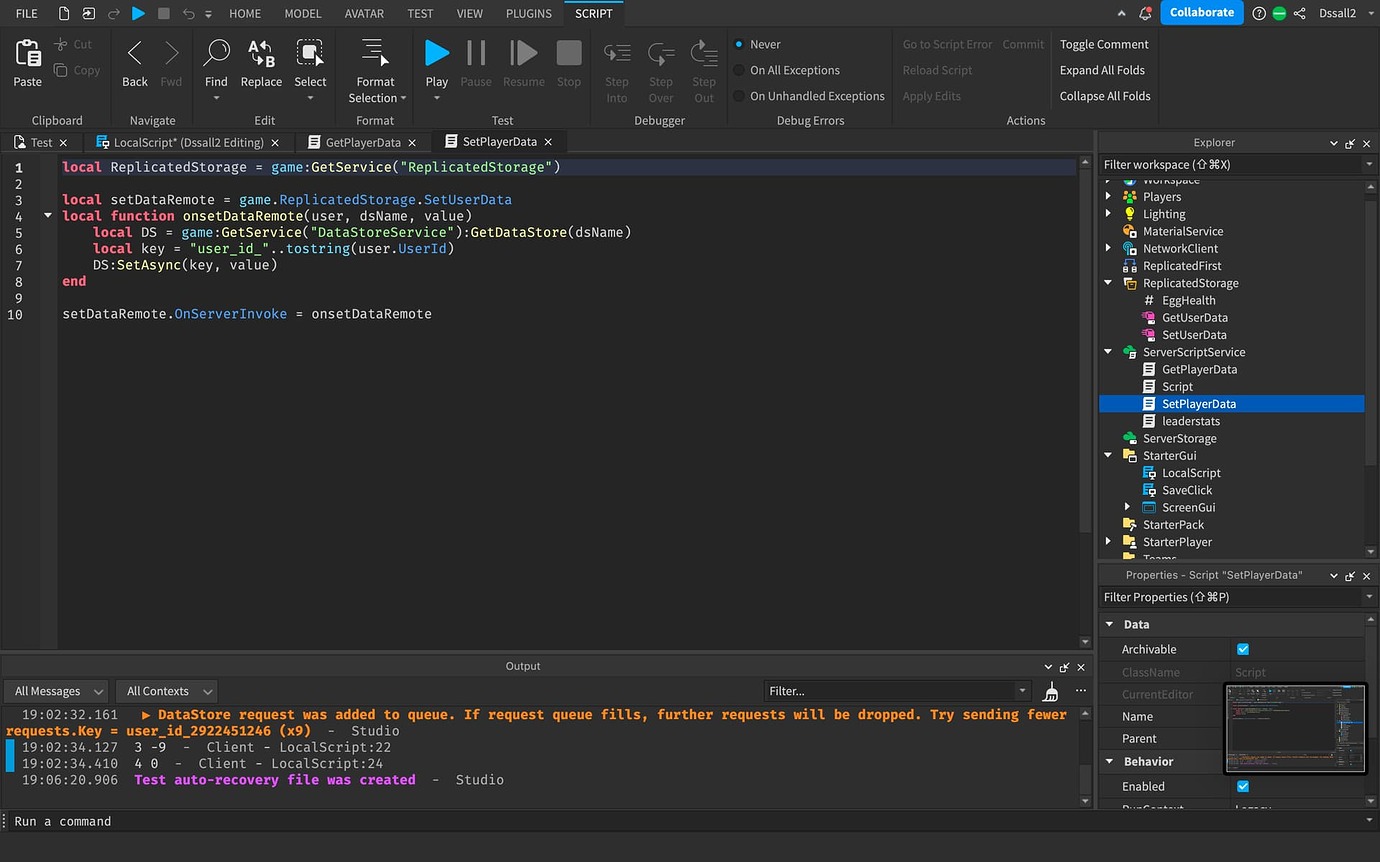Click the new file icon in title bar
This screenshot has width=1380, height=862.
click(x=64, y=14)
